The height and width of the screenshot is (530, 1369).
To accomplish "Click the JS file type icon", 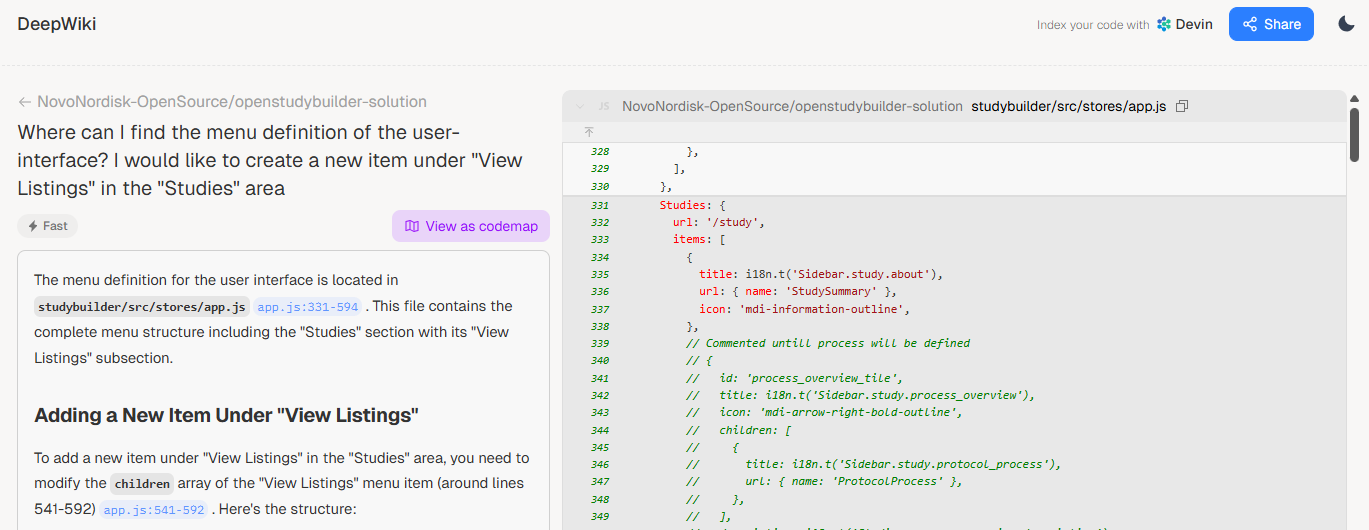I will point(604,106).
